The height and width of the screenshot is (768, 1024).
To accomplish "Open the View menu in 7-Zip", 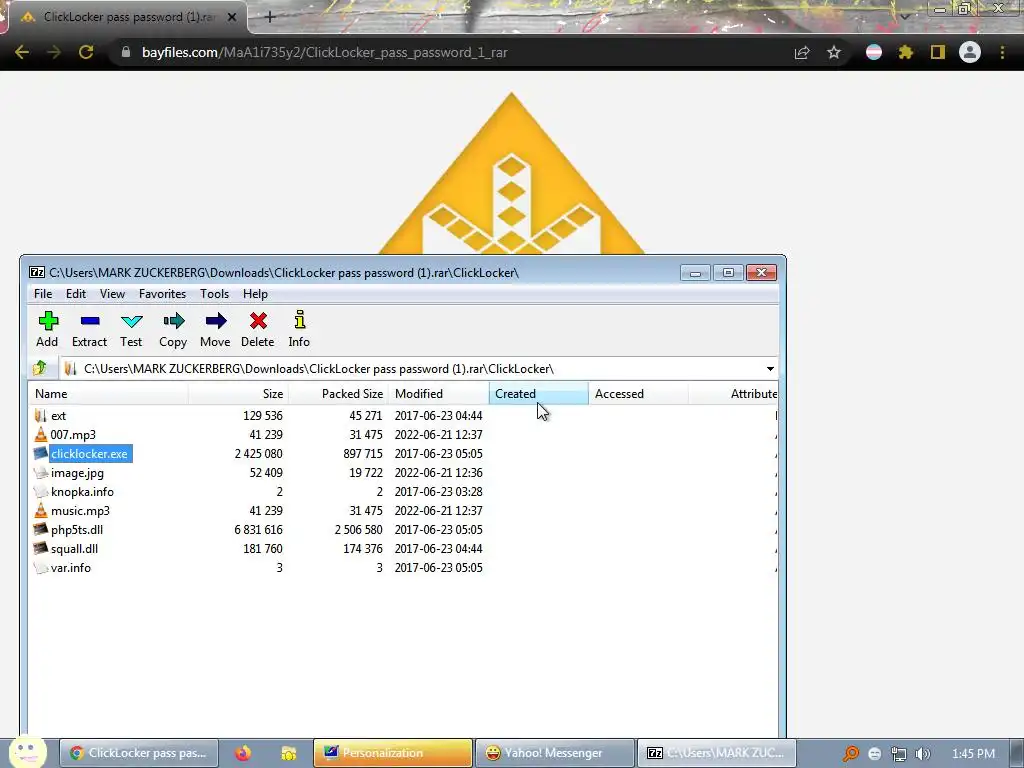I will (x=112, y=294).
